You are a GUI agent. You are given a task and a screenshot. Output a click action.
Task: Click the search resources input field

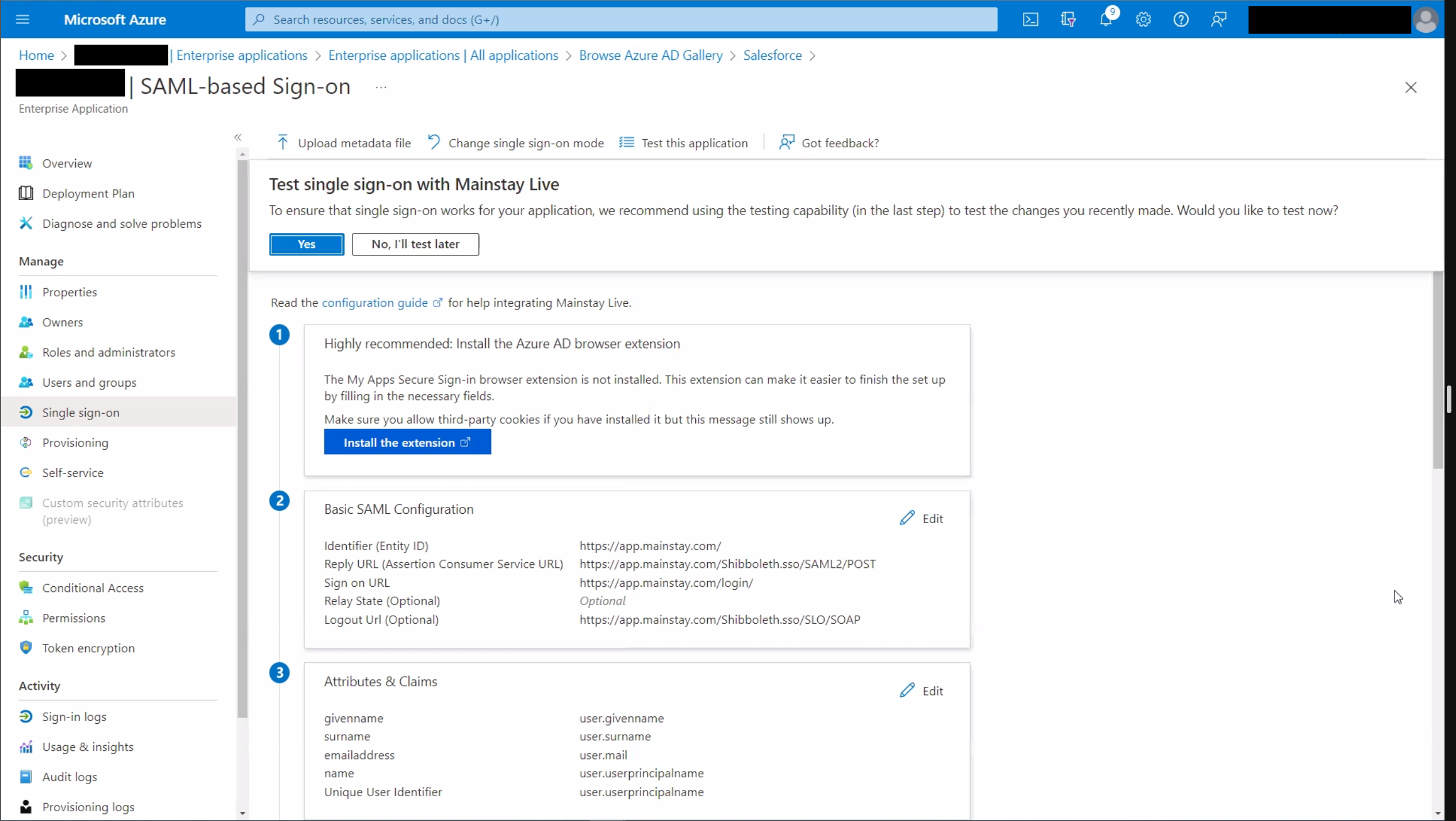point(621,20)
